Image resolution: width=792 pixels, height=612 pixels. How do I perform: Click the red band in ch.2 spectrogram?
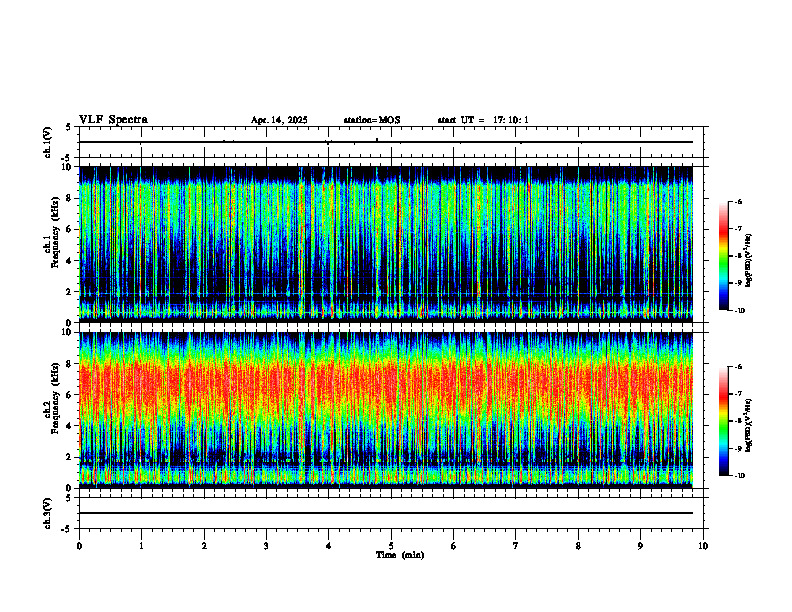386,385
